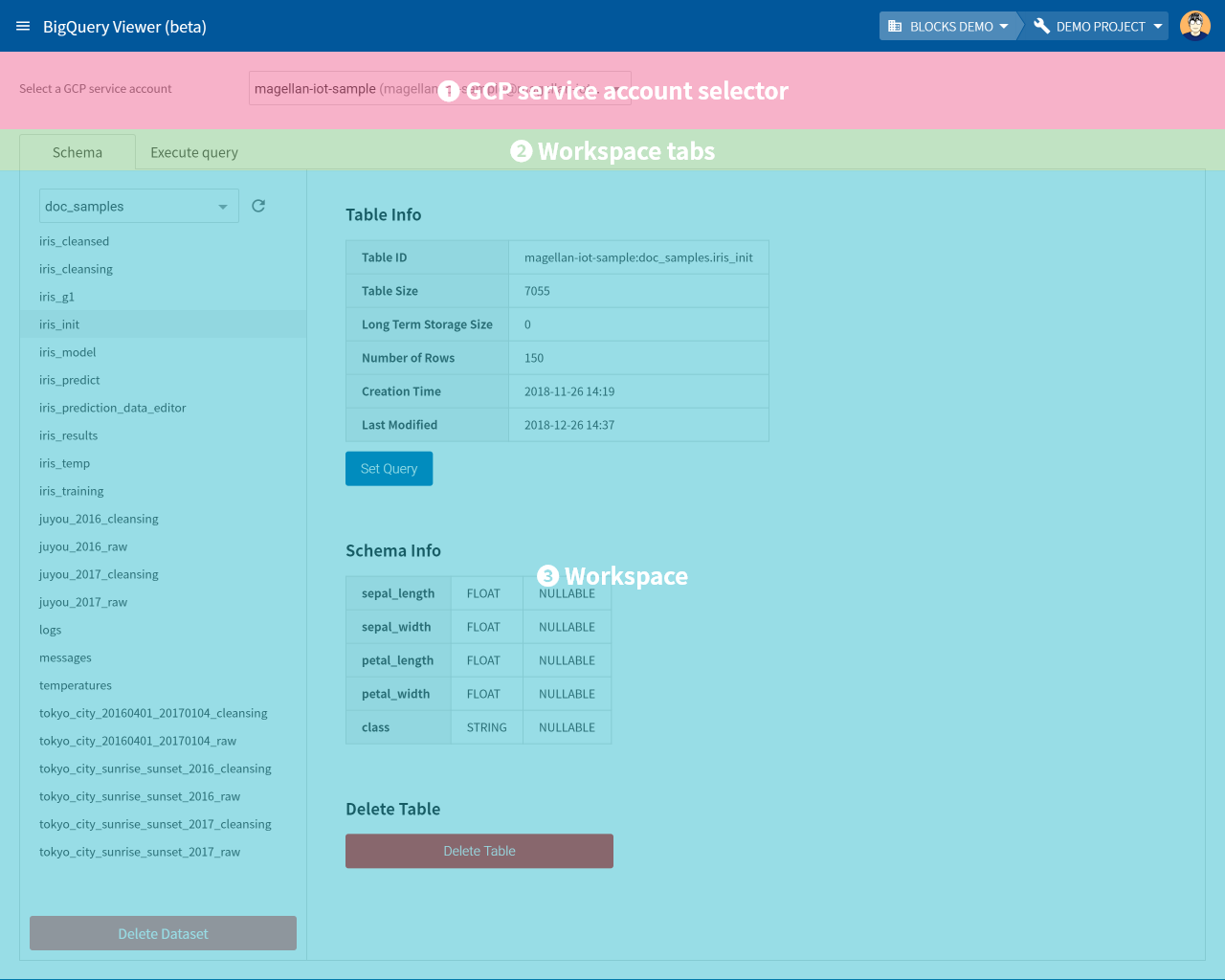
Task: Click the sepal_width schema field name
Action: click(x=396, y=627)
